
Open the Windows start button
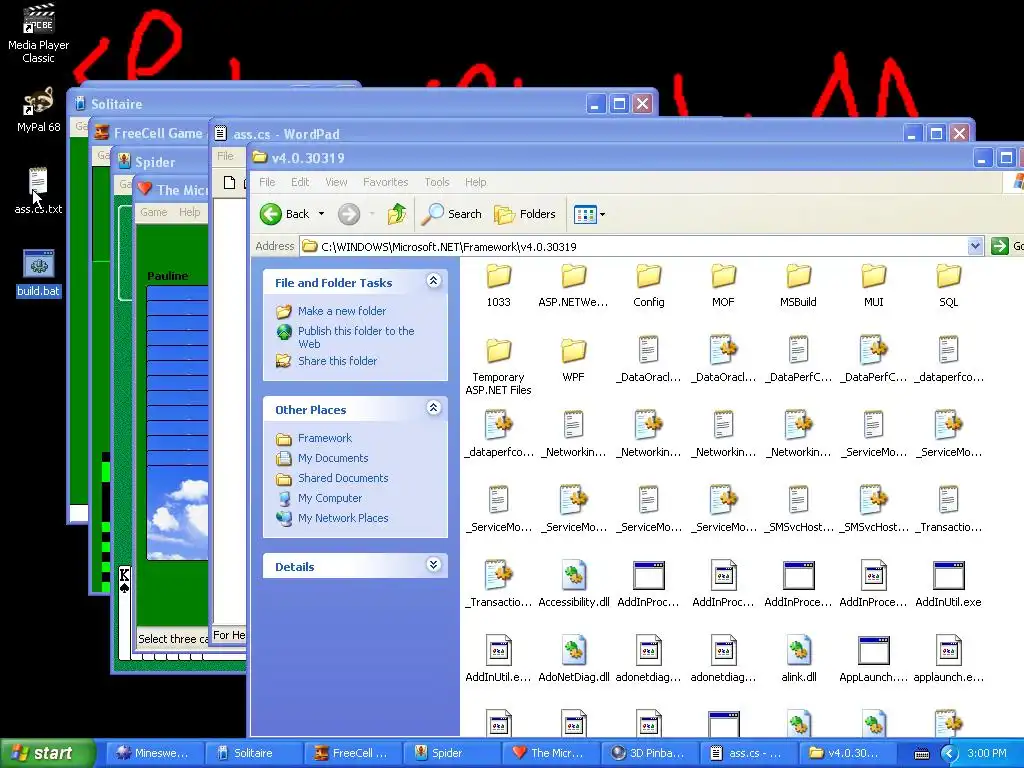pyautogui.click(x=47, y=753)
